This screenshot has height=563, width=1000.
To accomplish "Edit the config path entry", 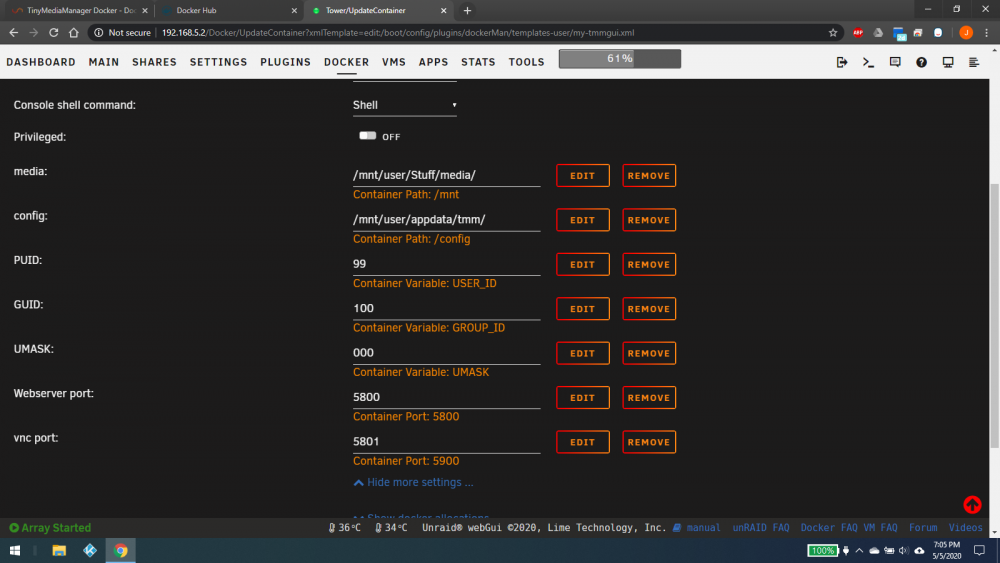I will 582,220.
